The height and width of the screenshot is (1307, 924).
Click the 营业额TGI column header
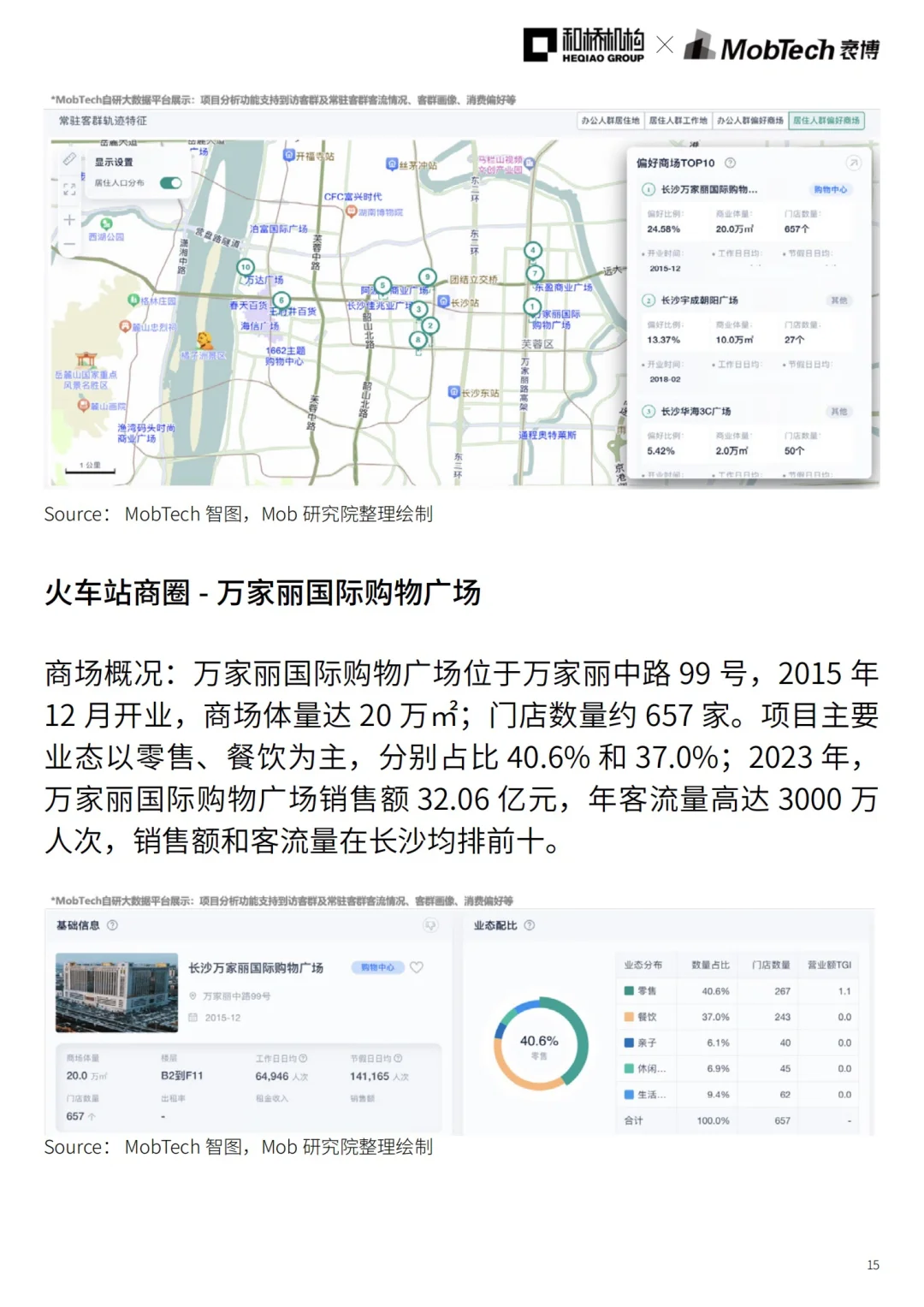(x=829, y=965)
